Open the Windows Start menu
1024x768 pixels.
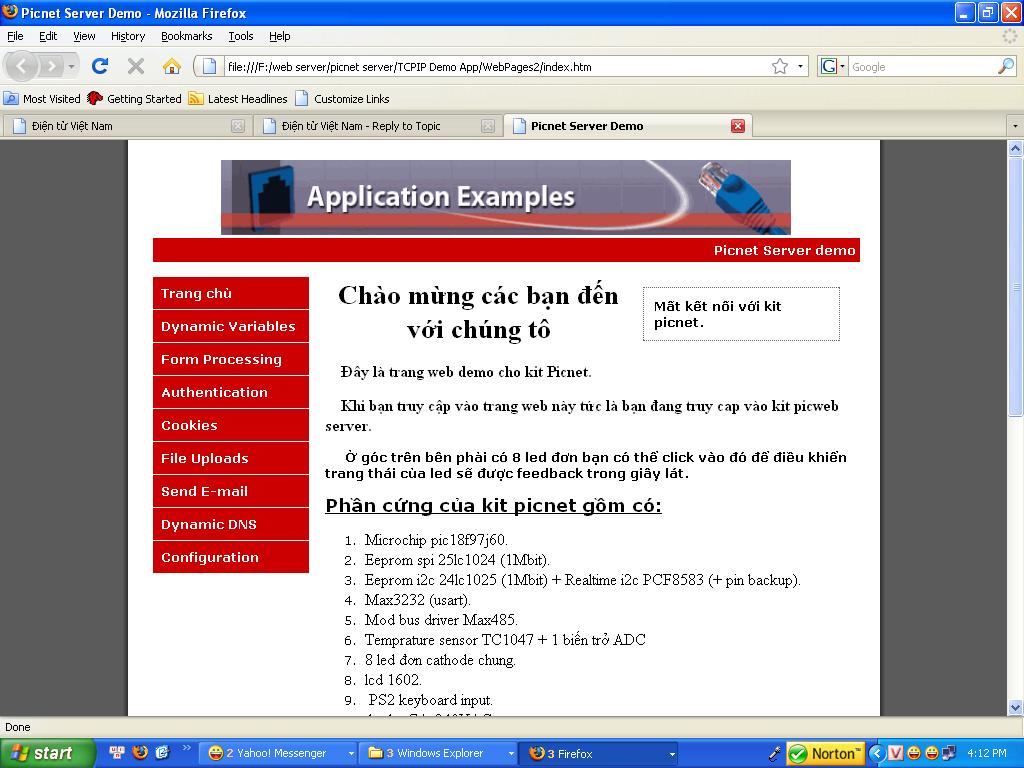click(47, 753)
